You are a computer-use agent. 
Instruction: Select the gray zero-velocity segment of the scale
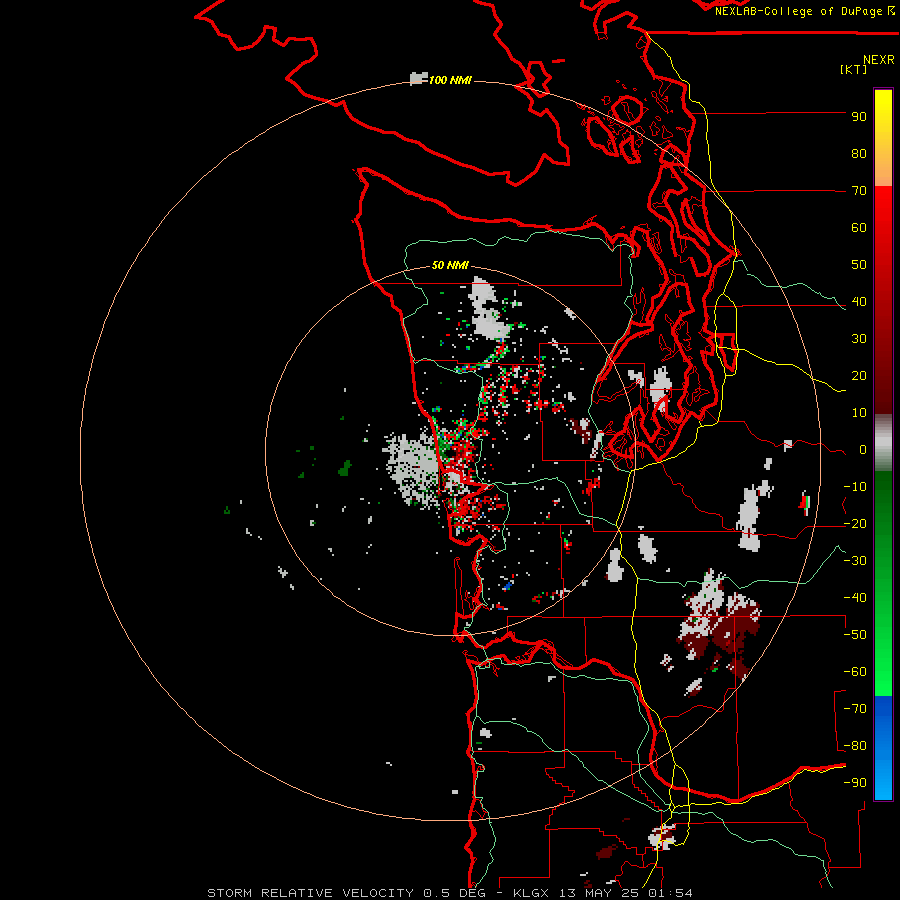click(x=883, y=443)
